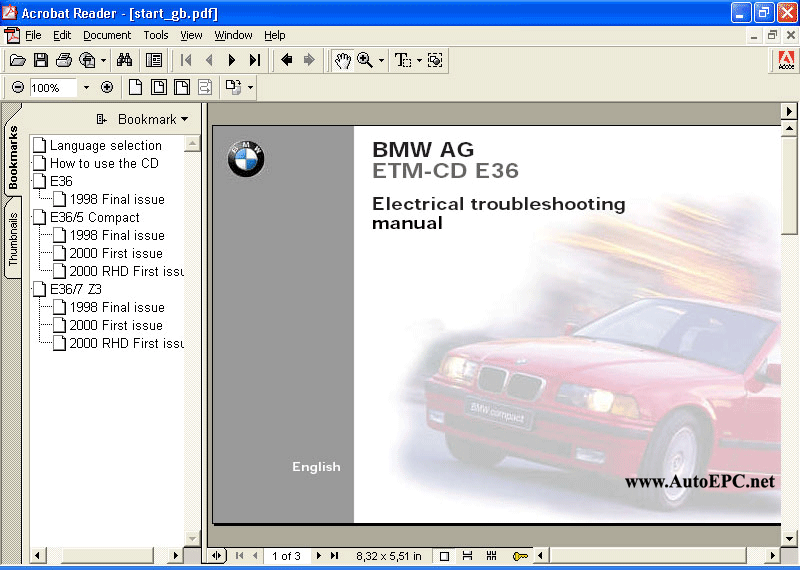Click Go to Next View arrow

click(309, 60)
